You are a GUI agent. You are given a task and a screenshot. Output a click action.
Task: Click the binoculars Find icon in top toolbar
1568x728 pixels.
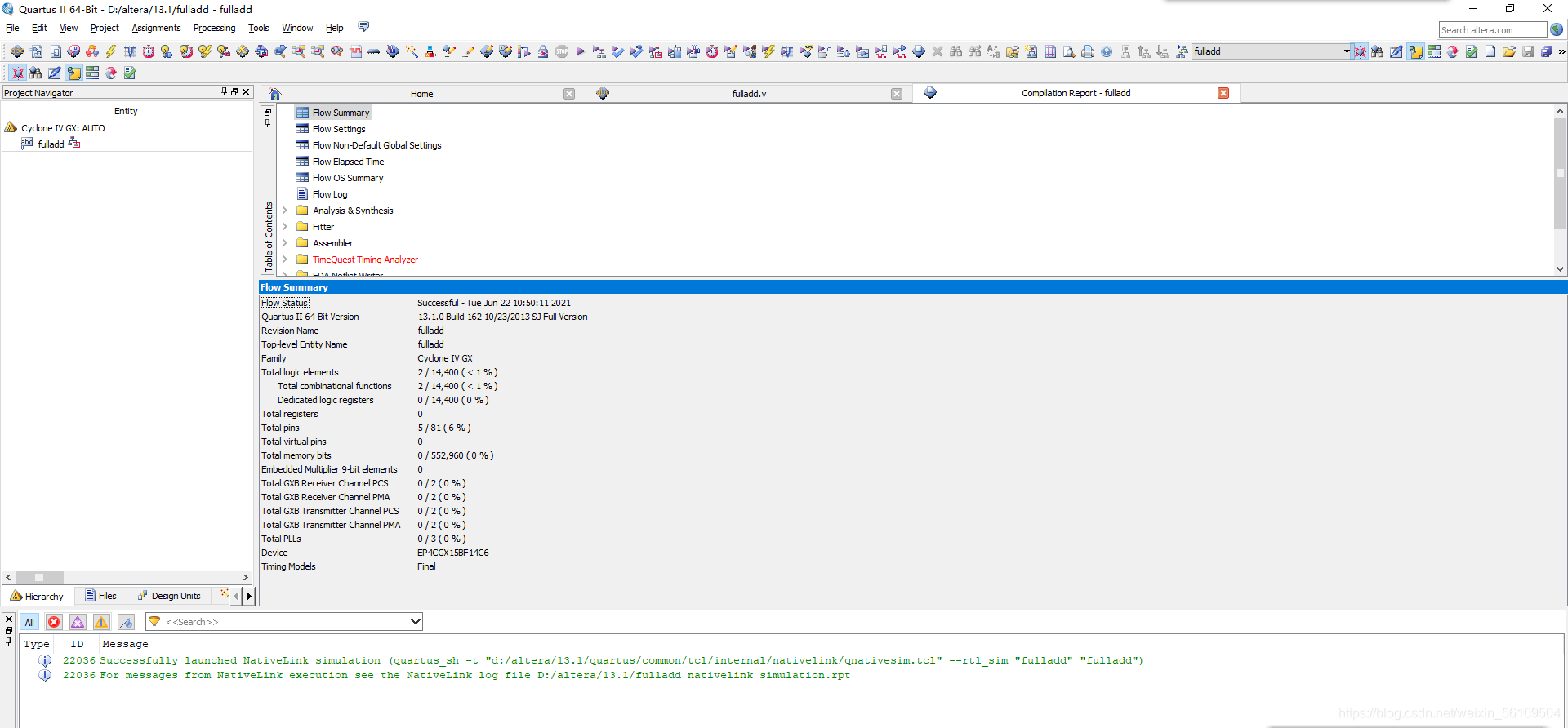click(x=956, y=51)
